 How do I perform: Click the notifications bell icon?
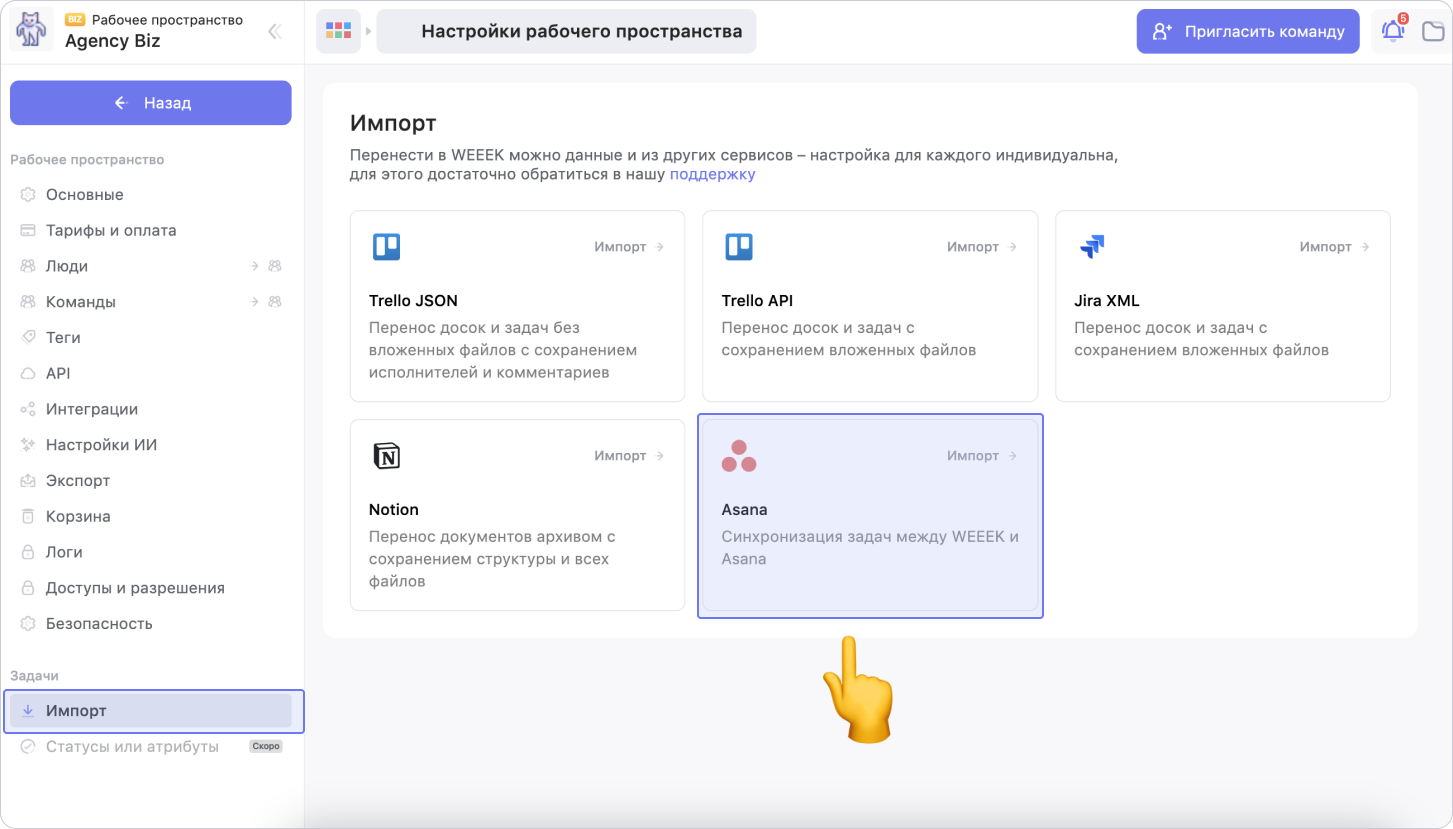[1392, 31]
